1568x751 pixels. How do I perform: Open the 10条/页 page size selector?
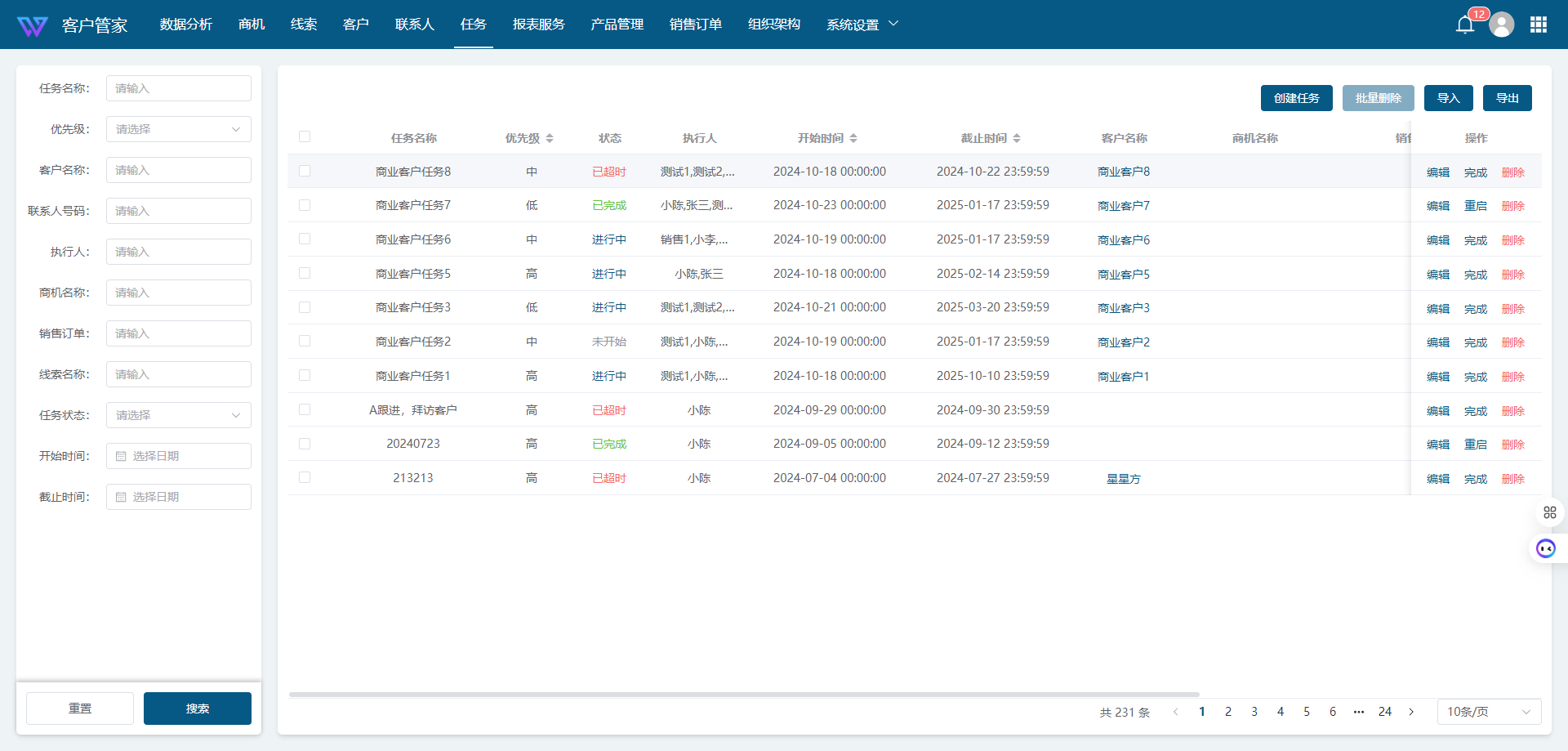click(x=1488, y=712)
